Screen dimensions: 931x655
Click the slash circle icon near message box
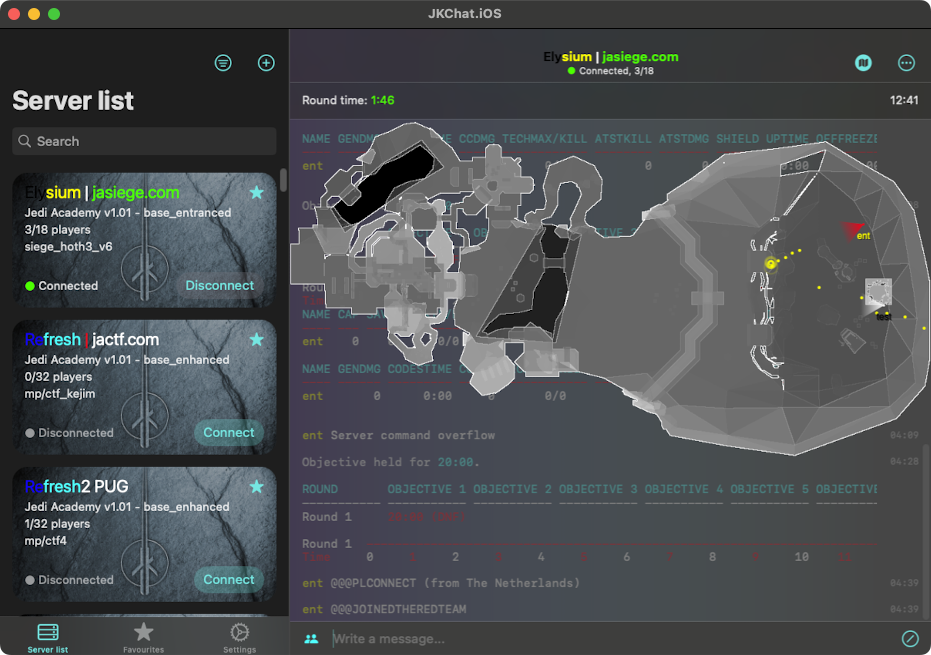tap(910, 639)
